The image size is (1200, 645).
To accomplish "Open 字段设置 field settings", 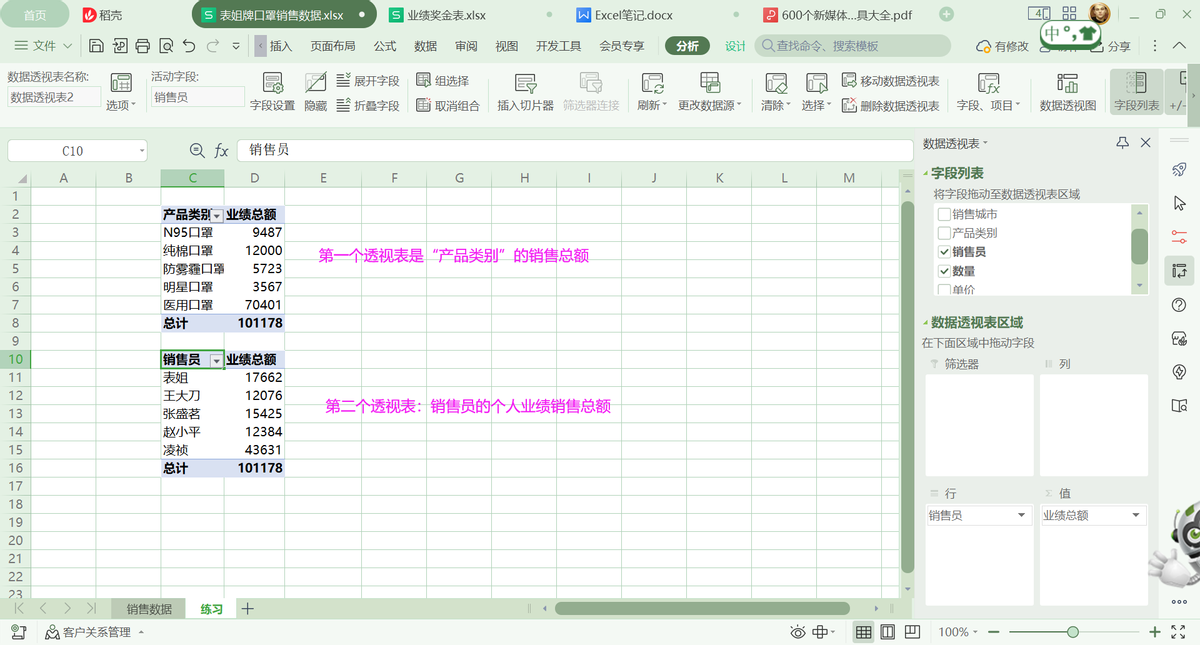I will pos(272,92).
